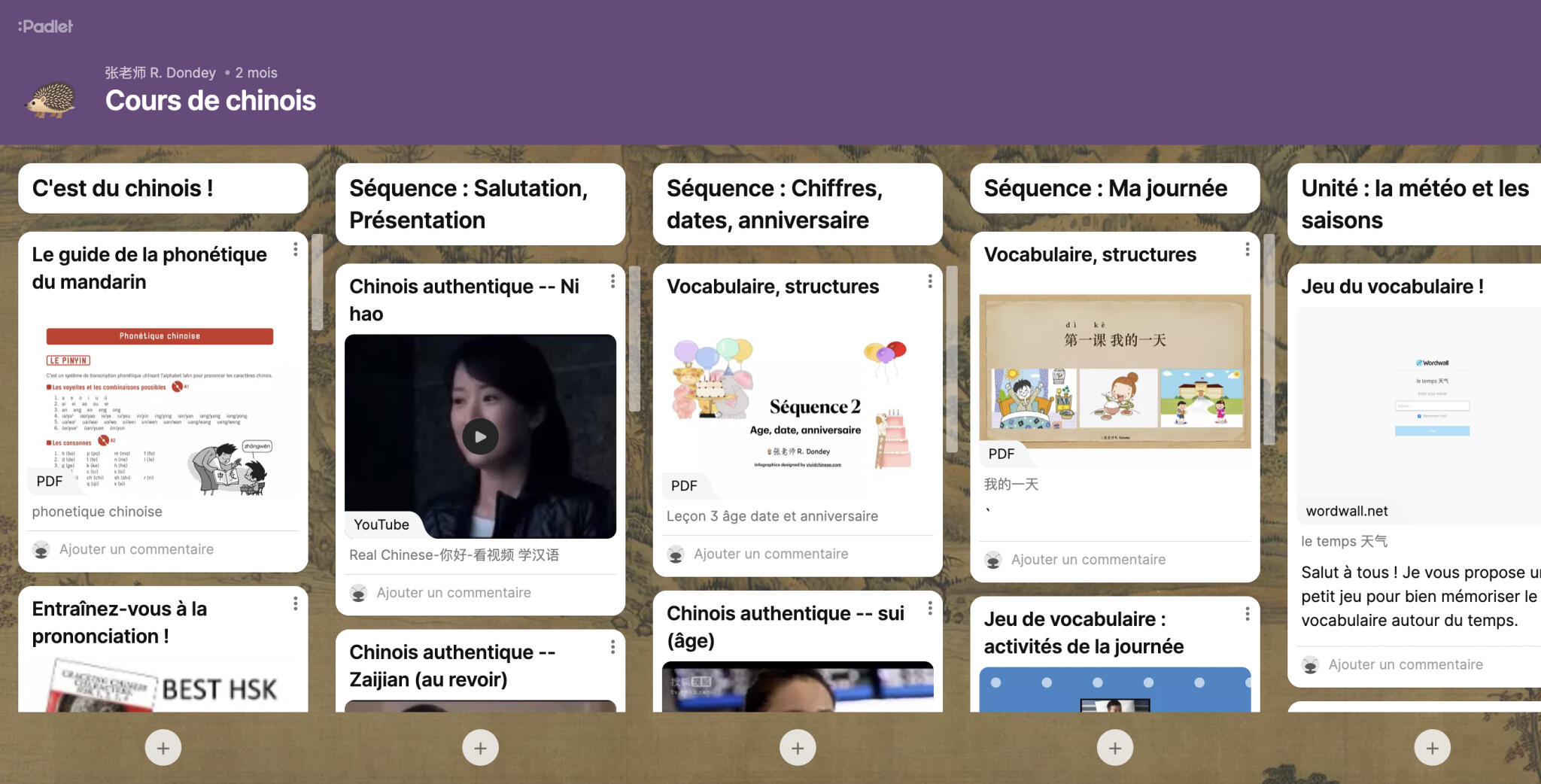Screen dimensions: 1541x784
Task: Add post under Chiffres, dates, anniversaire column
Action: click(798, 748)
